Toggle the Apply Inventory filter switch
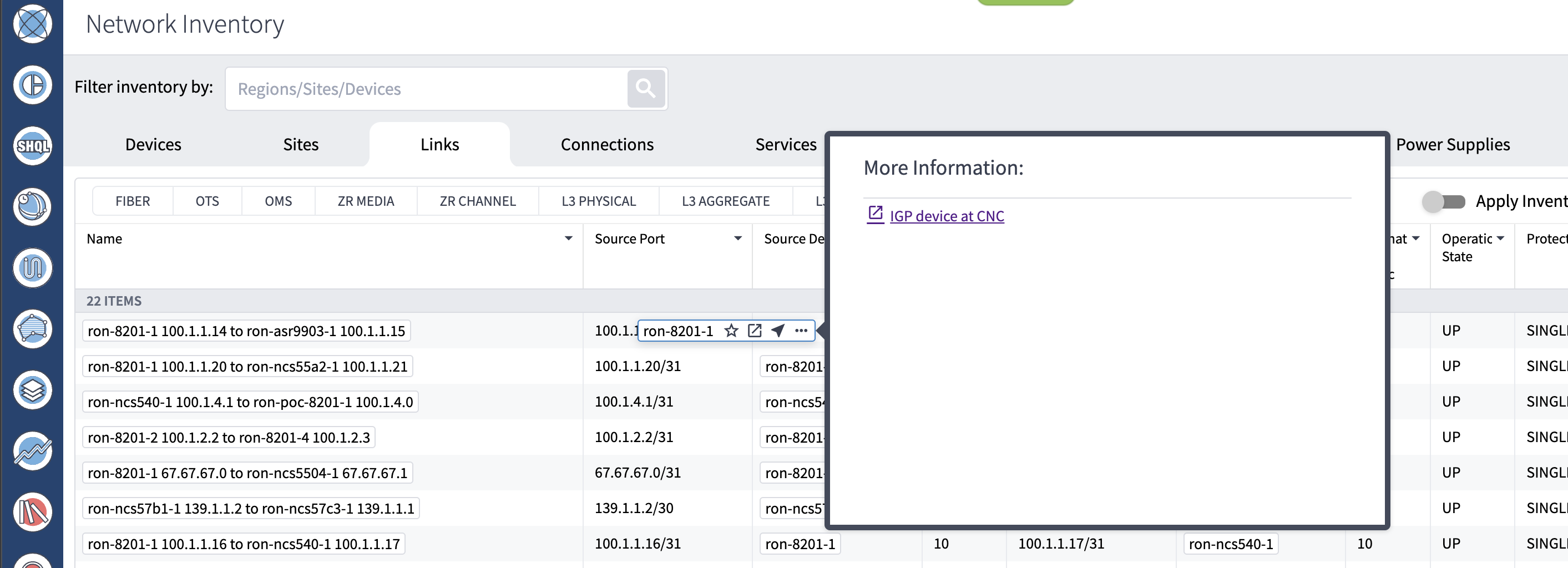1568x568 pixels. click(x=1443, y=201)
